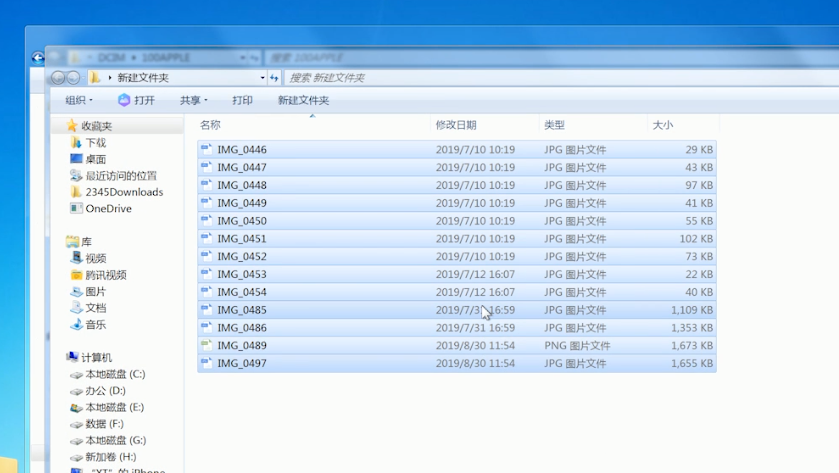Viewport: 839px width, 473px height.
Task: Open the 共享 dropdown menu
Action: (x=194, y=100)
